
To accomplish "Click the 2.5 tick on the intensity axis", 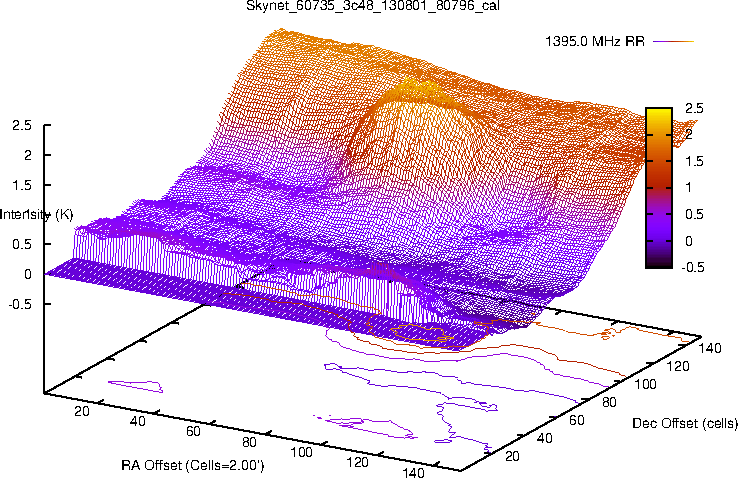I will pyautogui.click(x=23, y=125).
